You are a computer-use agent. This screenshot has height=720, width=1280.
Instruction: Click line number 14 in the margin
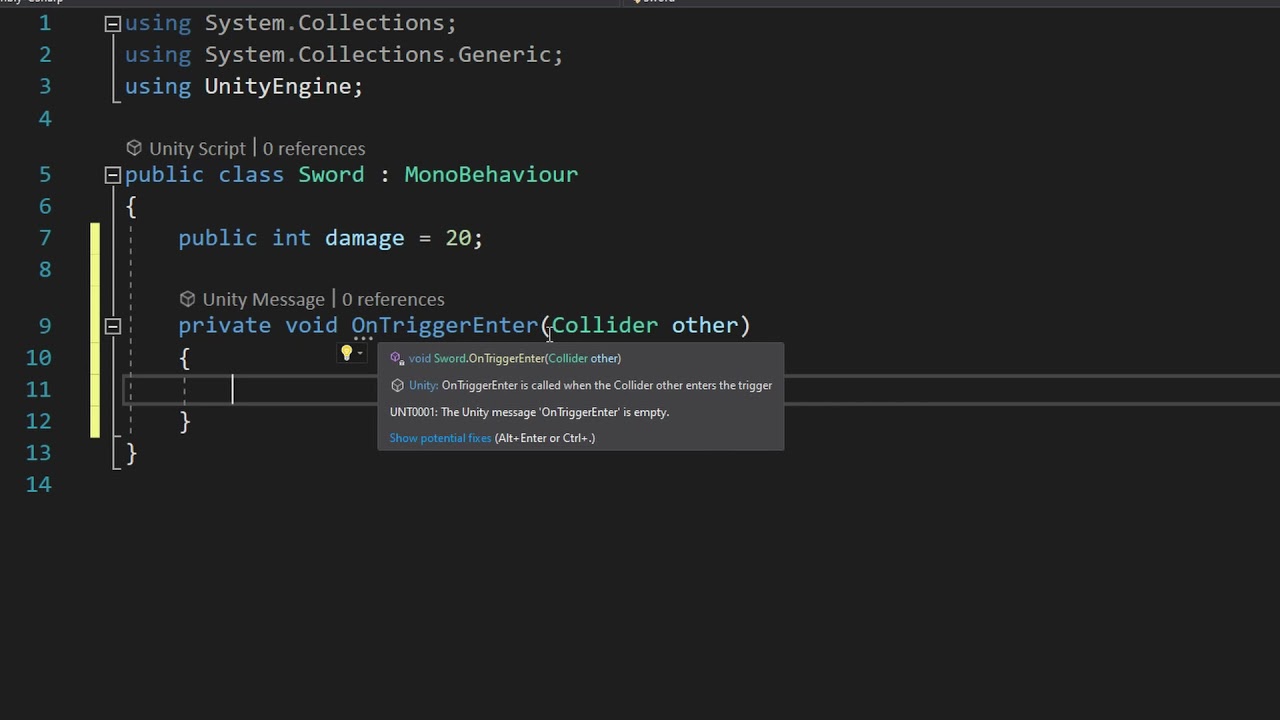click(x=38, y=484)
